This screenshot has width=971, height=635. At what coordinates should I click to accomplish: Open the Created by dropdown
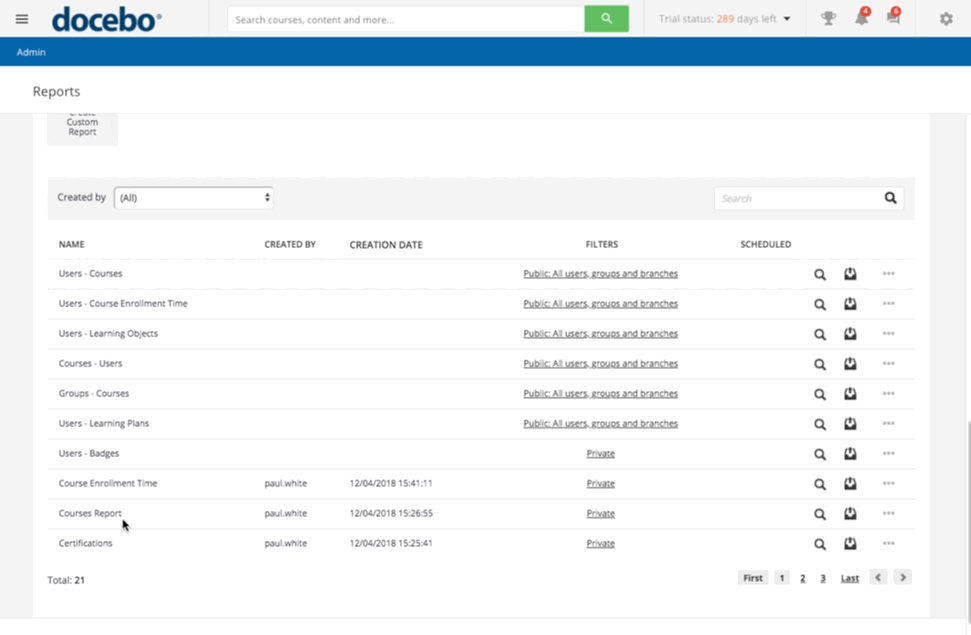click(194, 198)
